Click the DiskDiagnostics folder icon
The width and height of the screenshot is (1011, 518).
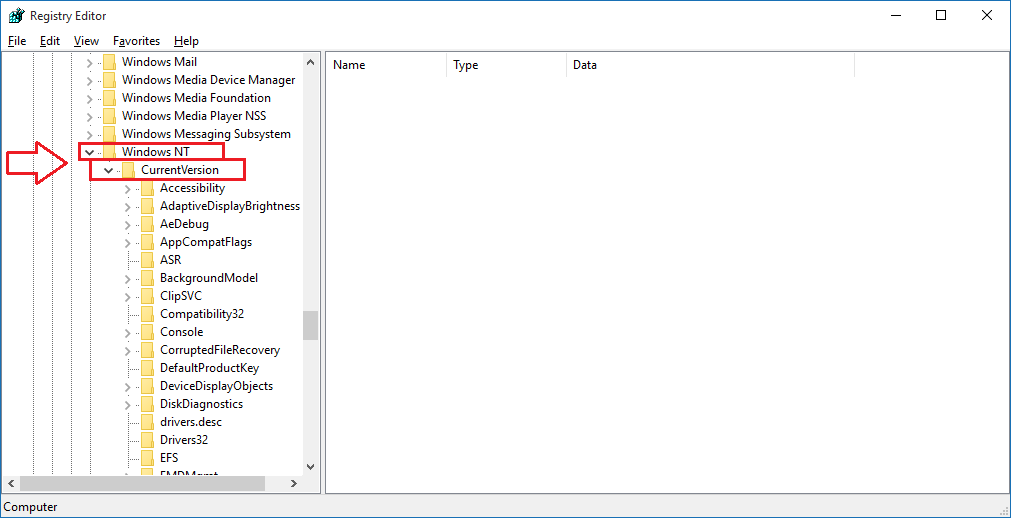pos(148,404)
